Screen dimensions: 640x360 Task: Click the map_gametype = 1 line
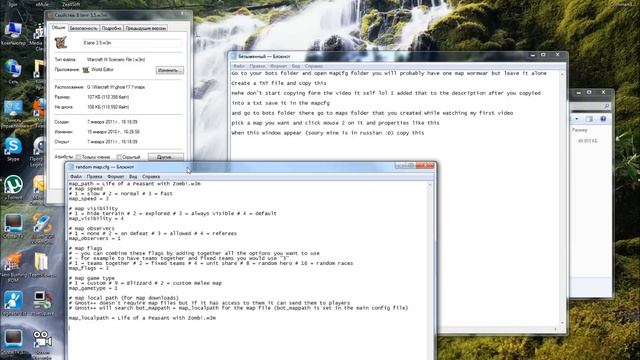click(x=93, y=288)
